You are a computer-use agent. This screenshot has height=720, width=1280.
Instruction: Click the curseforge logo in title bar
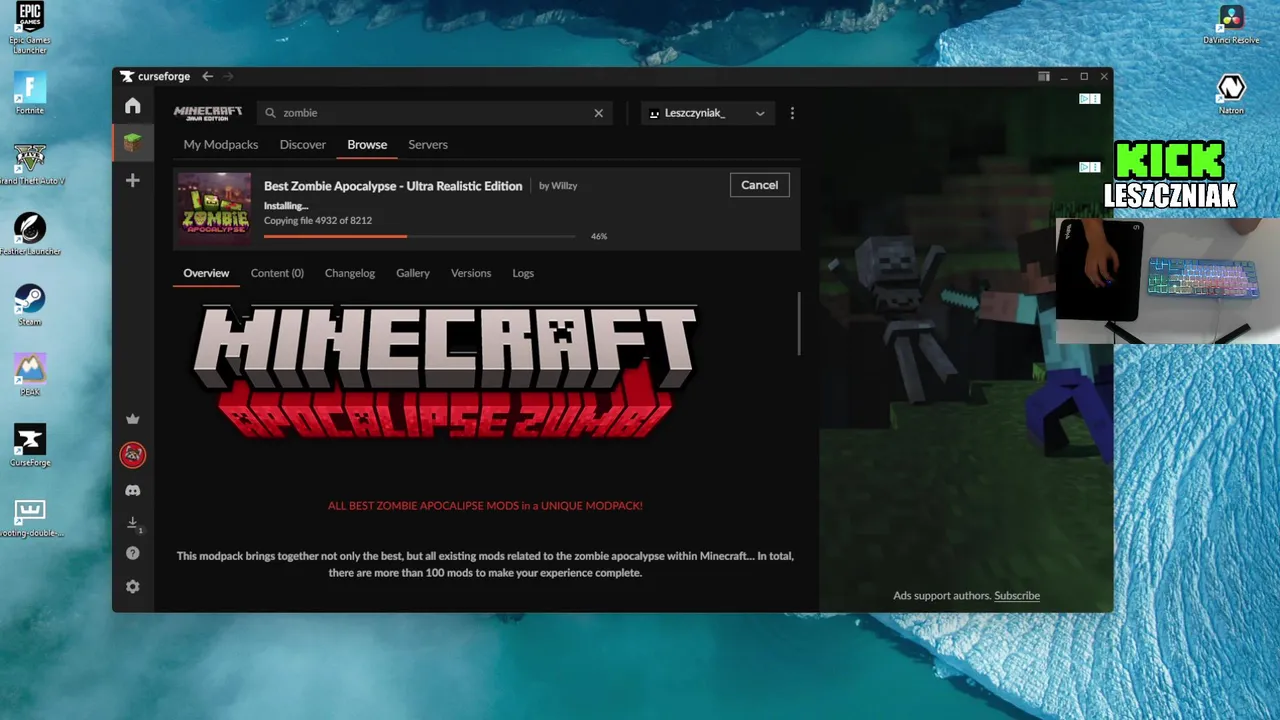[154, 76]
